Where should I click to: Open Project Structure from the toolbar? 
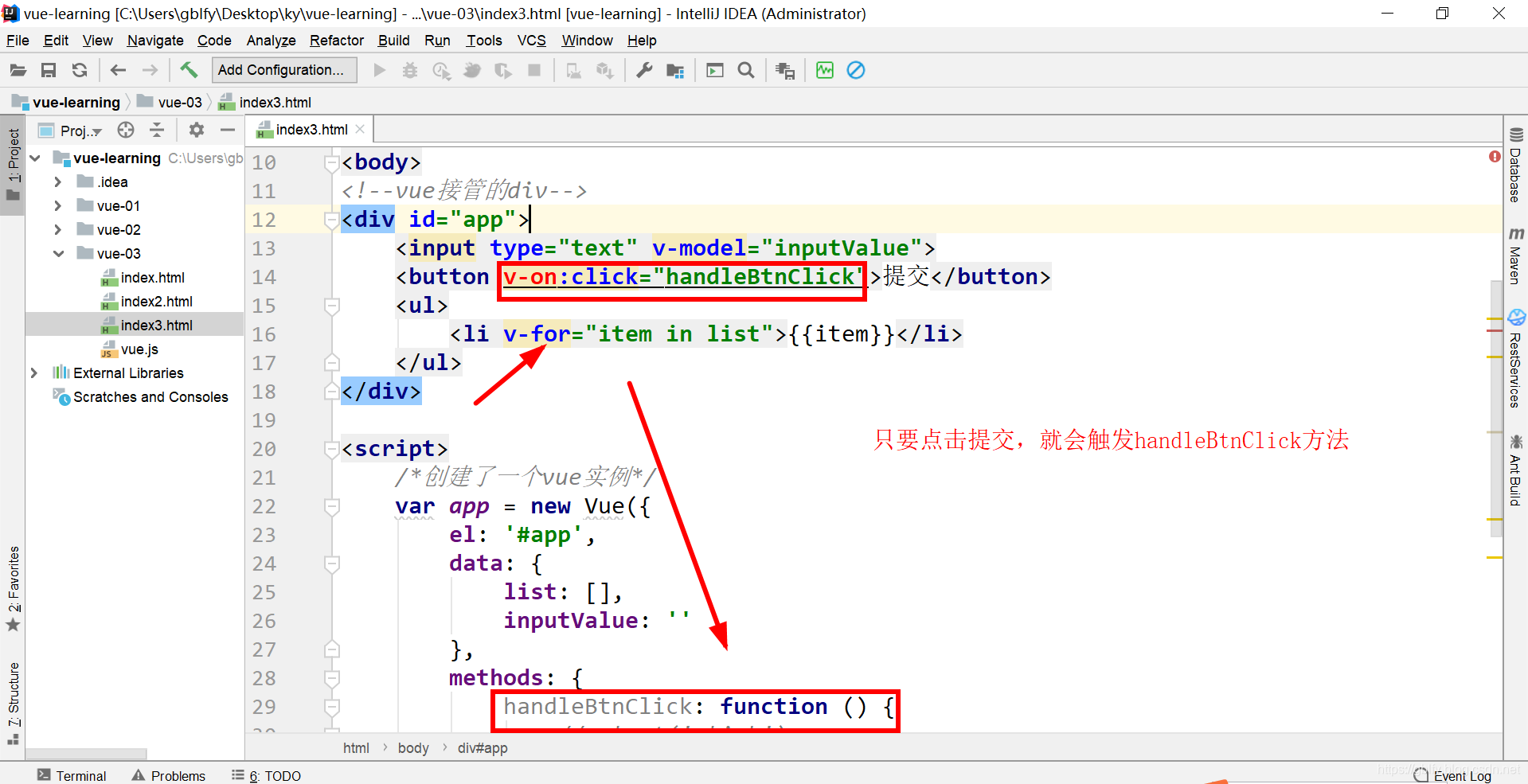coord(675,70)
